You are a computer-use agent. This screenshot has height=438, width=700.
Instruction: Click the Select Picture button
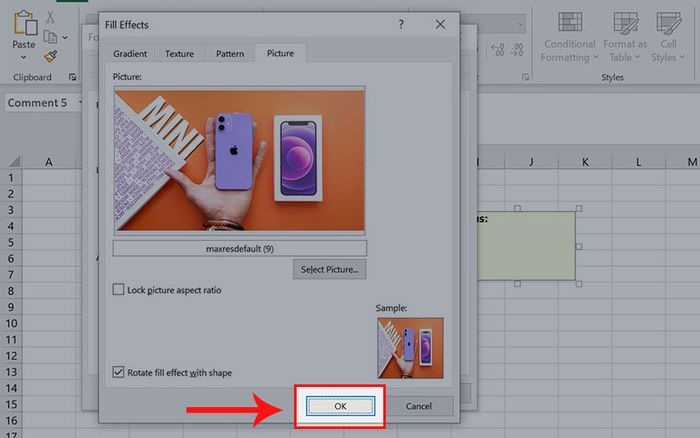(x=329, y=269)
